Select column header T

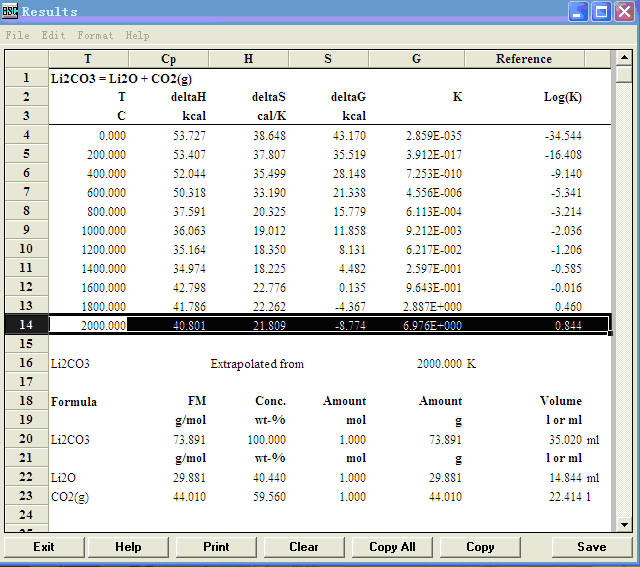pyautogui.click(x=88, y=59)
